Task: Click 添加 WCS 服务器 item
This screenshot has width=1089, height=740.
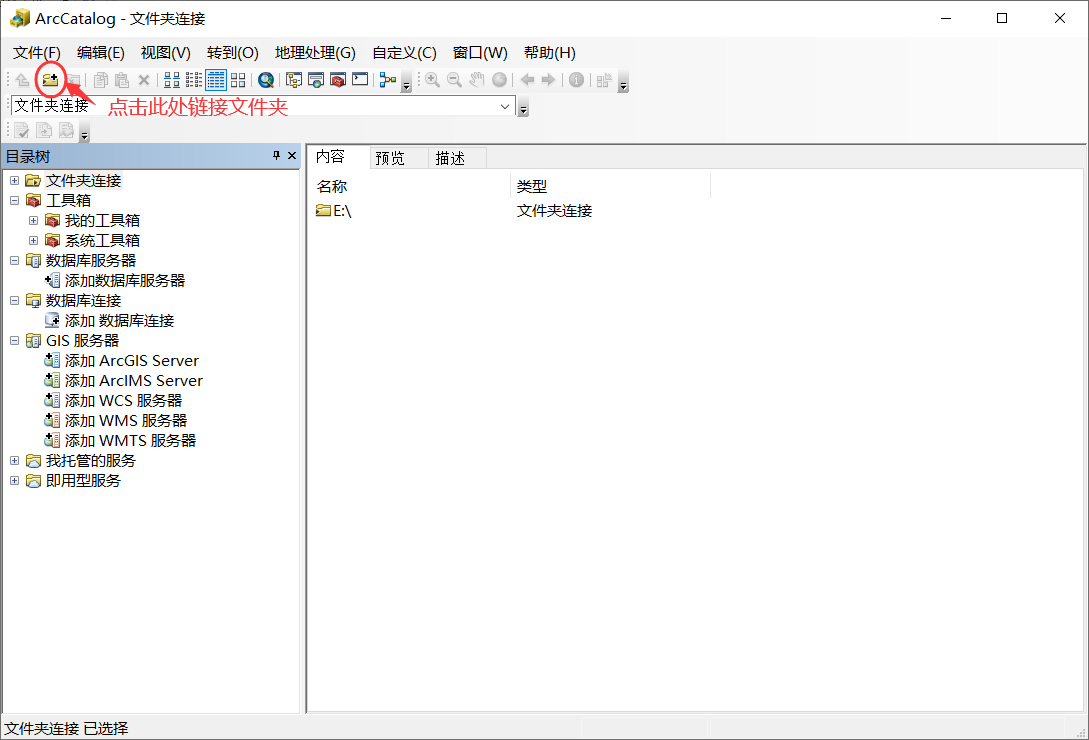Action: [113, 401]
